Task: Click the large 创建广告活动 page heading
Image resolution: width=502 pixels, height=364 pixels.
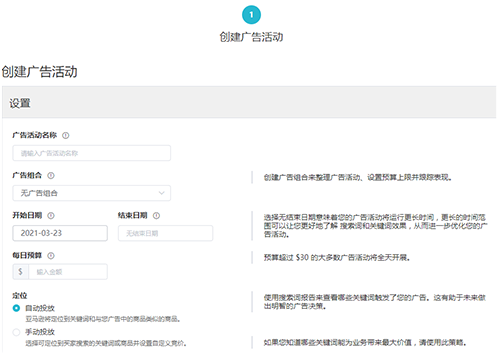Action: pyautogui.click(x=39, y=72)
